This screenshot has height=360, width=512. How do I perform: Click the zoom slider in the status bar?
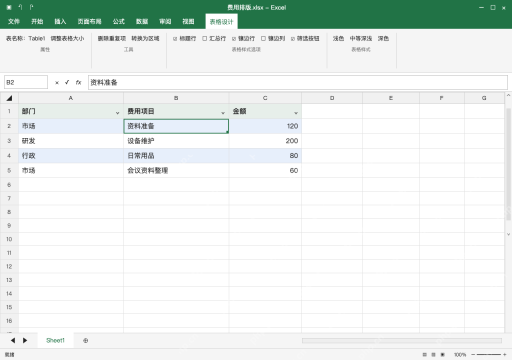(489, 355)
